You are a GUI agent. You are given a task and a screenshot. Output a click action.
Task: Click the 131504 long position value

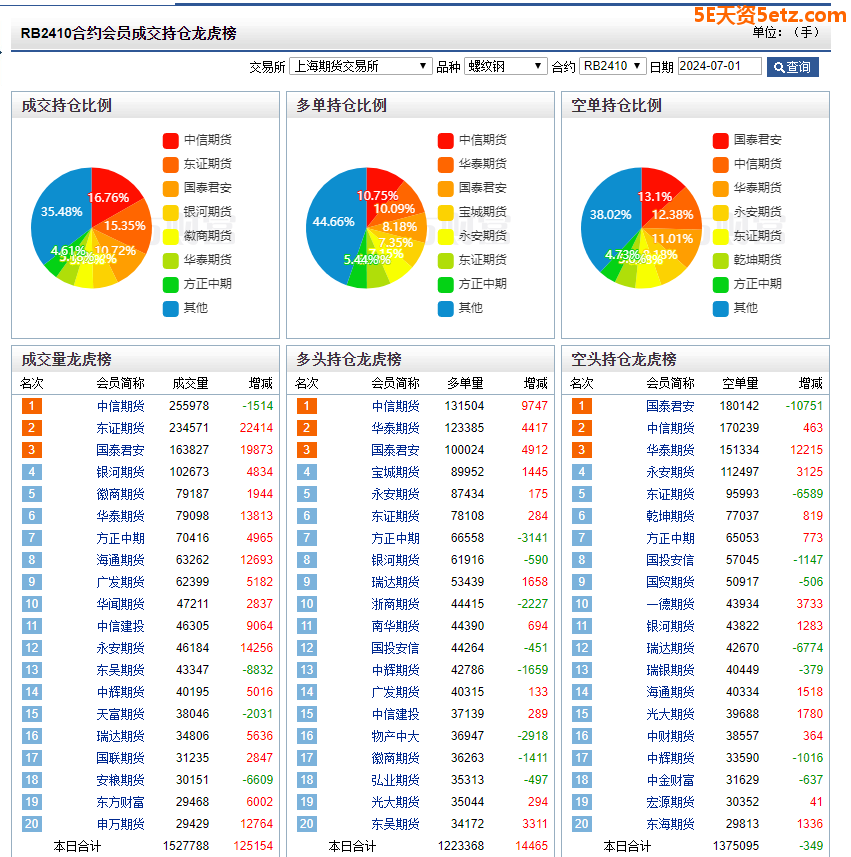click(464, 406)
